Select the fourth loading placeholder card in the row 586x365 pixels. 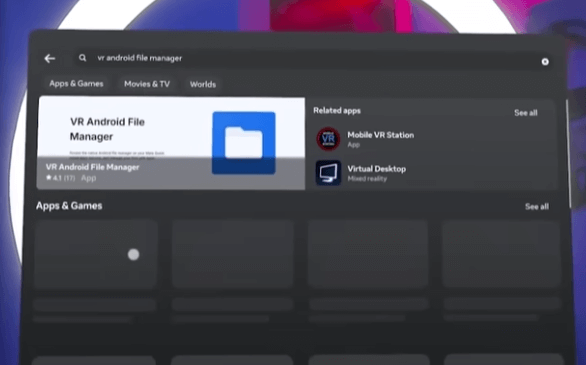[501, 254]
